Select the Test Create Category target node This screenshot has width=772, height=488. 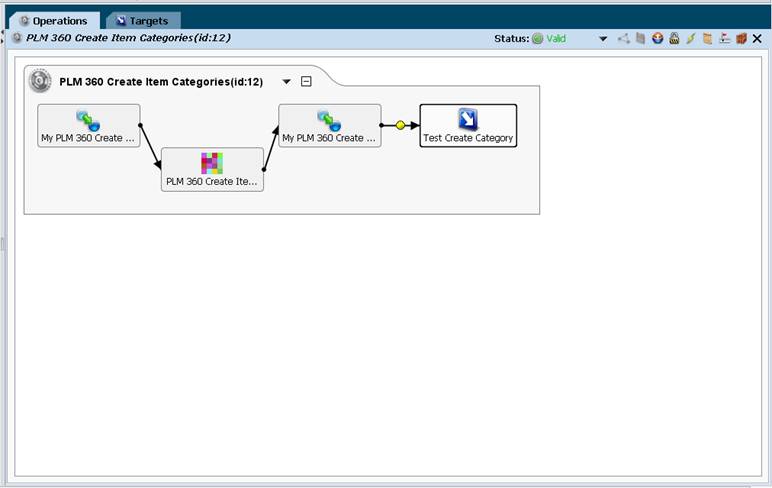[468, 126]
